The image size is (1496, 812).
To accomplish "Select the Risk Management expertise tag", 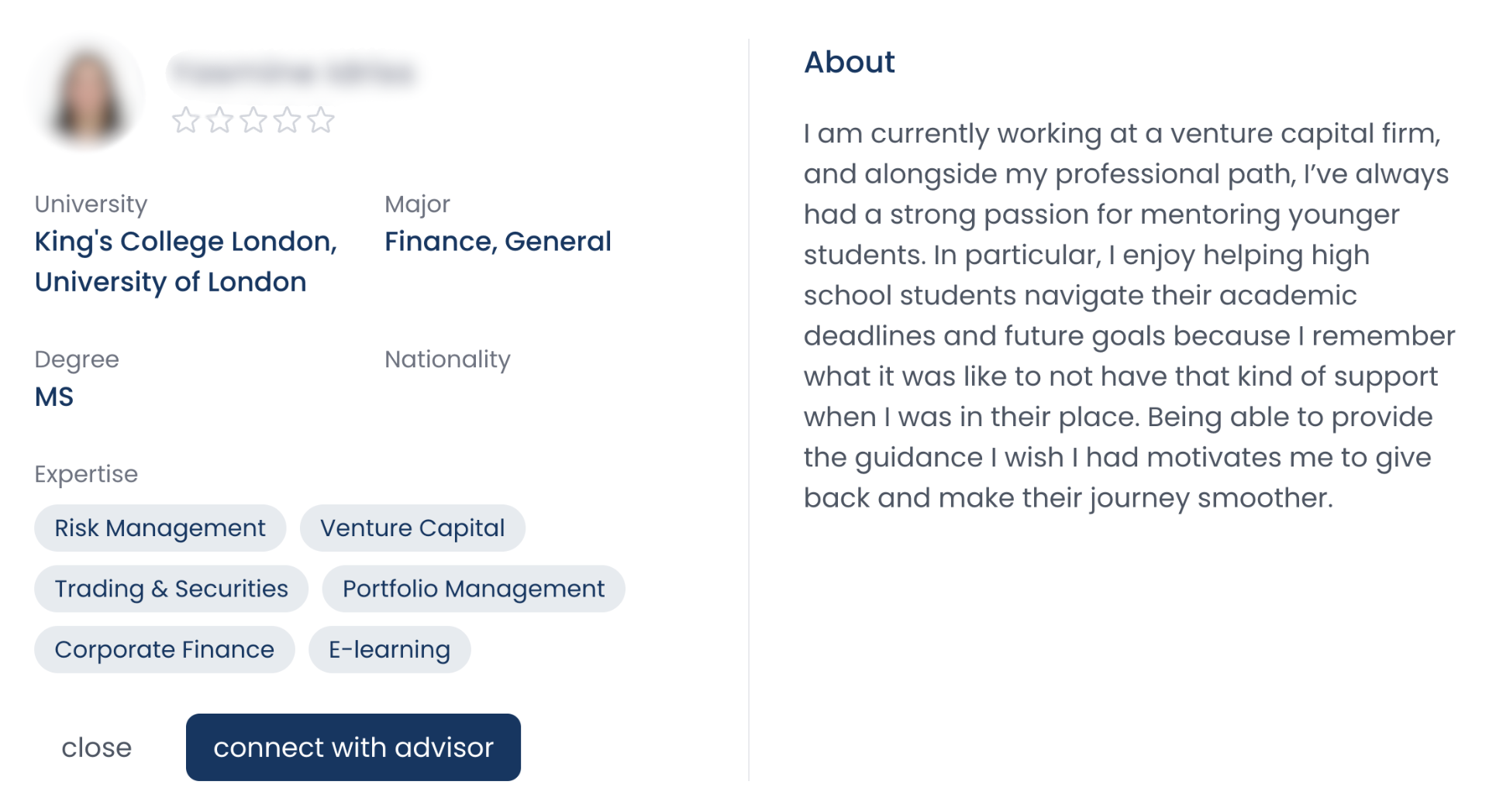I will (160, 528).
